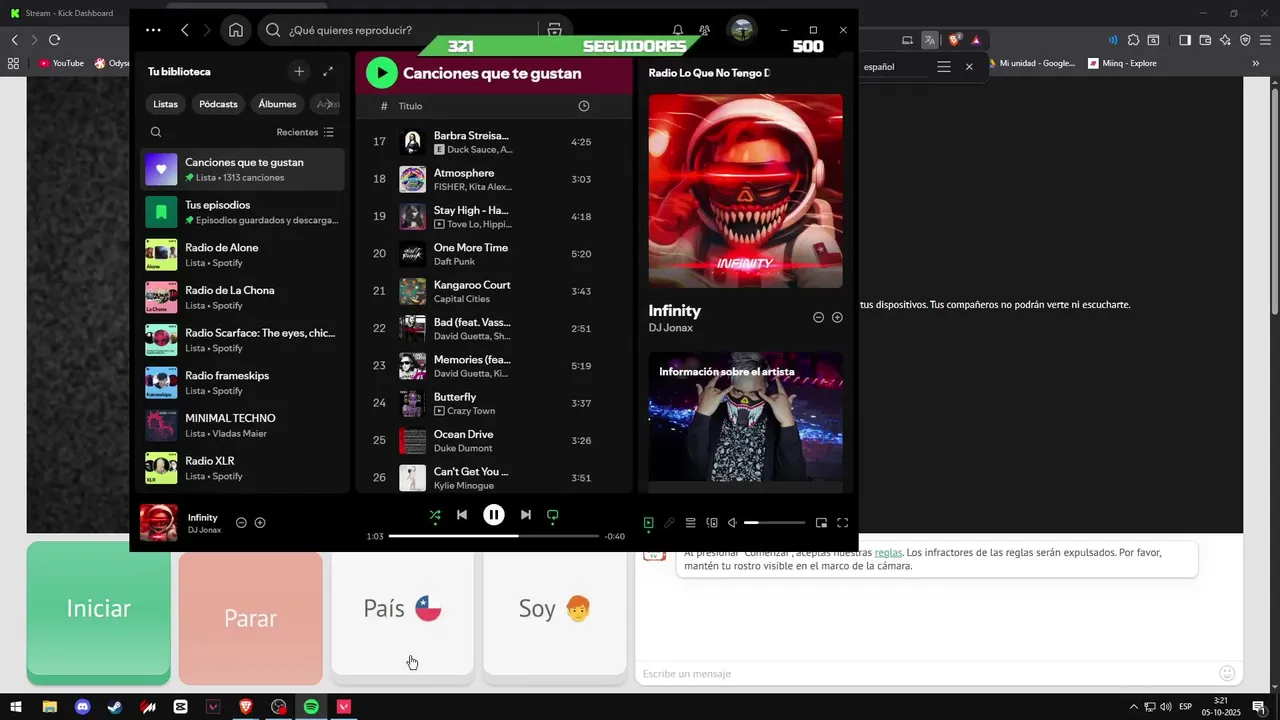Image resolution: width=1280 pixels, height=720 pixels.
Task: Open browser translate icon in address bar
Action: pyautogui.click(x=930, y=40)
